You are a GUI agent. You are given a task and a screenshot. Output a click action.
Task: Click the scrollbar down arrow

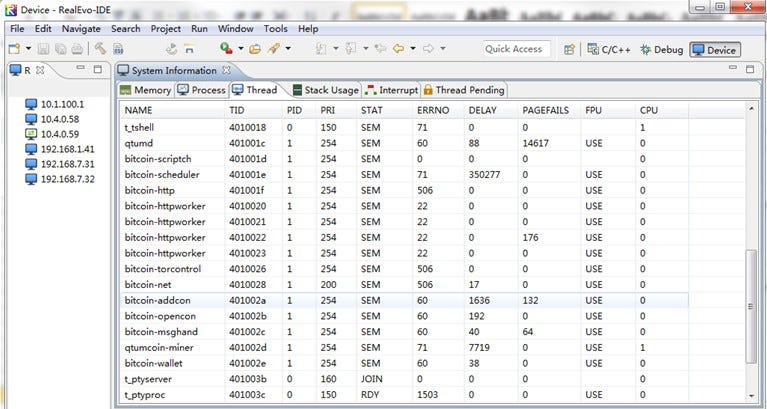[751, 397]
